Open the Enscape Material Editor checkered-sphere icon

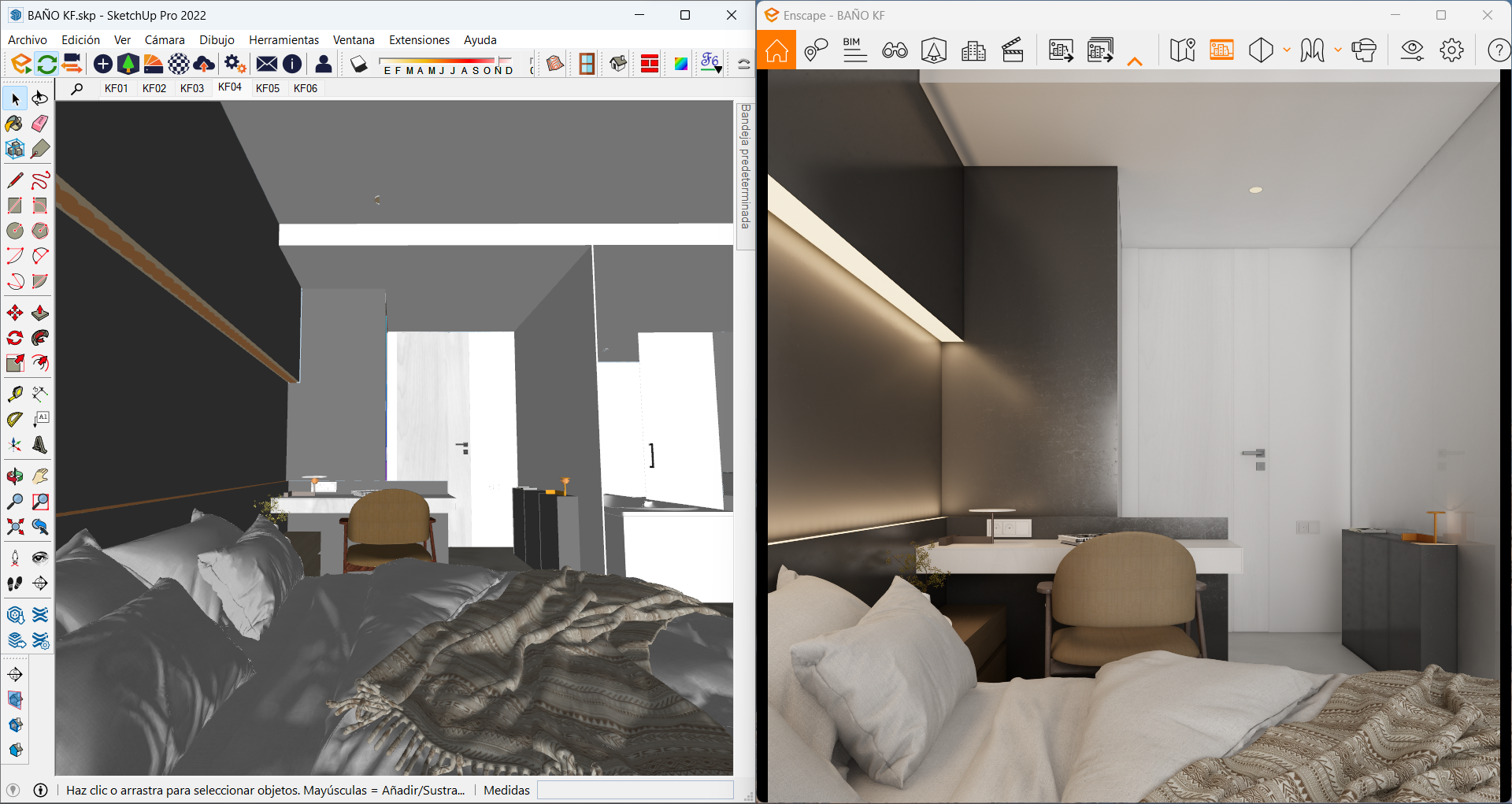point(179,64)
